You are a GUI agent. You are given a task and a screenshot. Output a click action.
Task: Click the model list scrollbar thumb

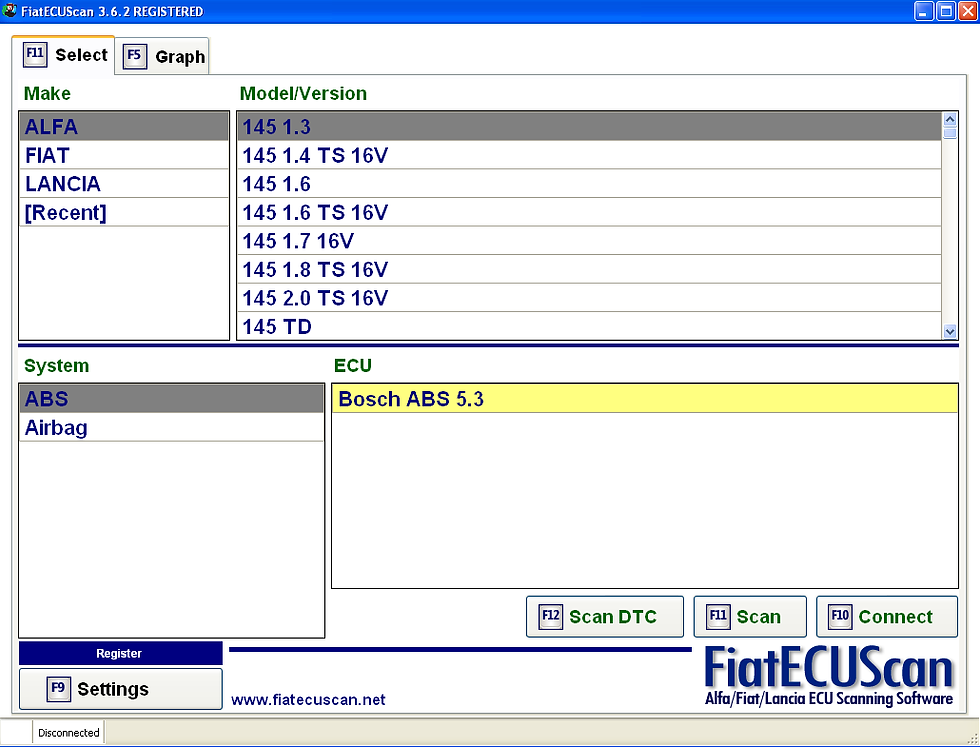click(x=949, y=133)
